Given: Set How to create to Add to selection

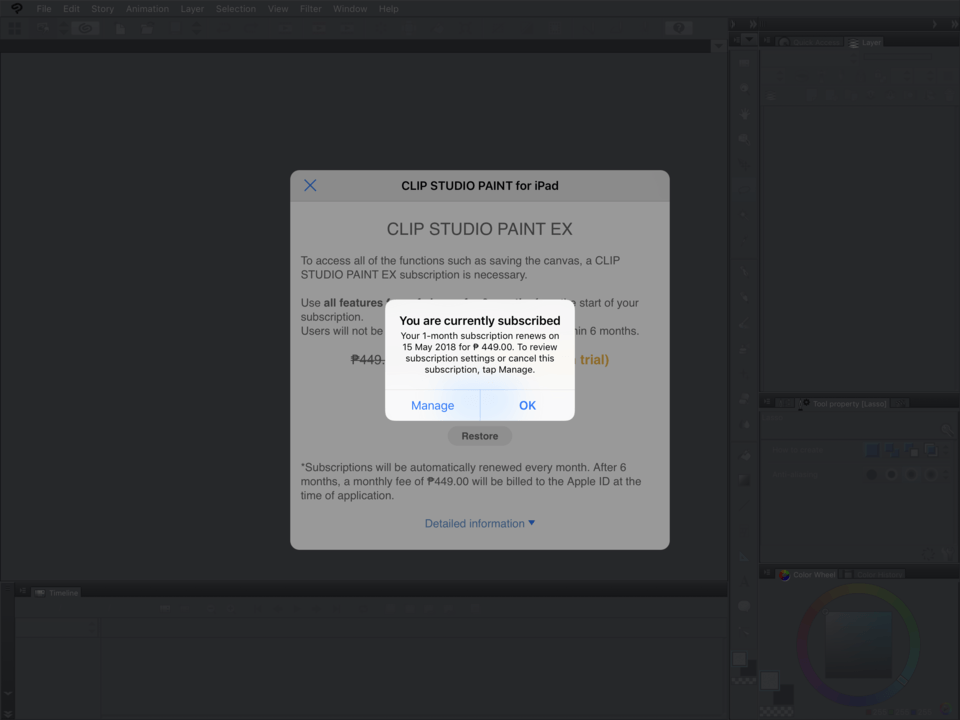Looking at the screenshot, I should tap(892, 450).
